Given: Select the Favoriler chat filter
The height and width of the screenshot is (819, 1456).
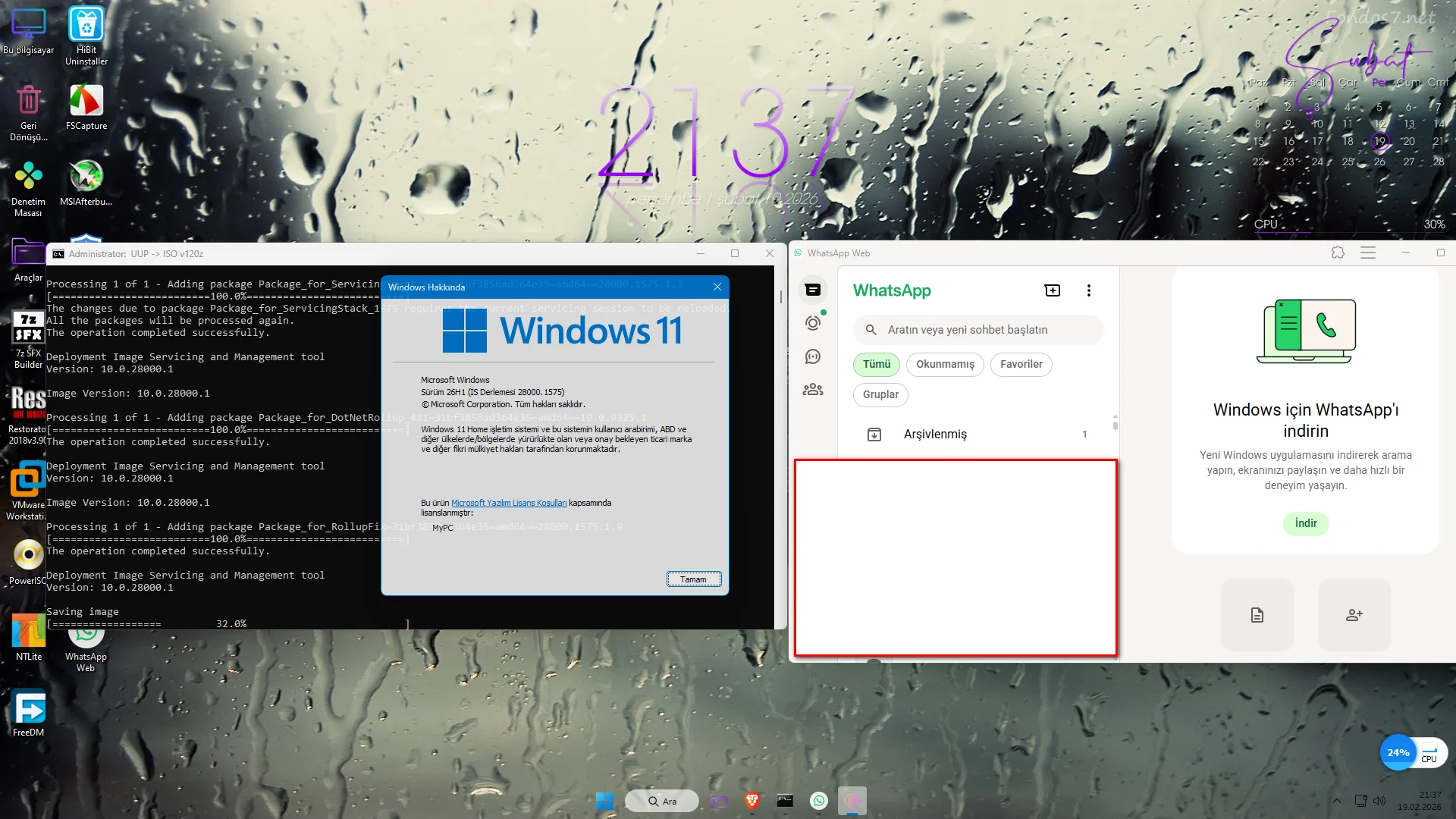Looking at the screenshot, I should click(x=1021, y=364).
